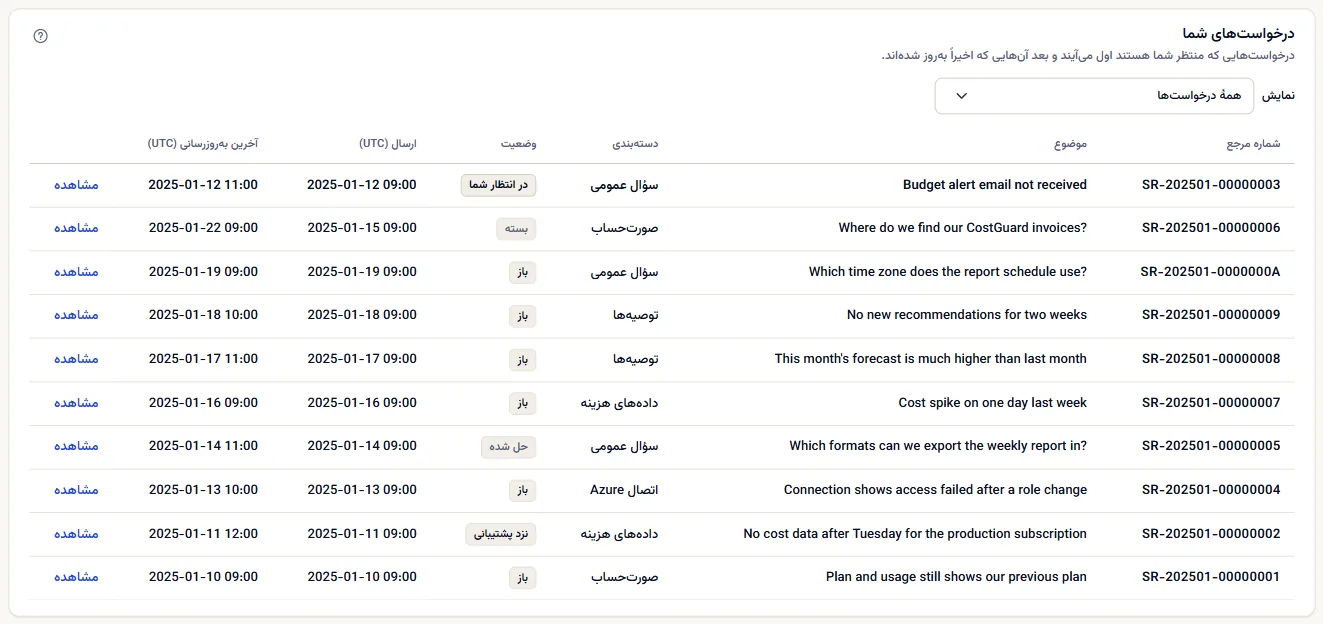Click the 'حل شده' status badge
The height and width of the screenshot is (624, 1323).
coord(509,447)
